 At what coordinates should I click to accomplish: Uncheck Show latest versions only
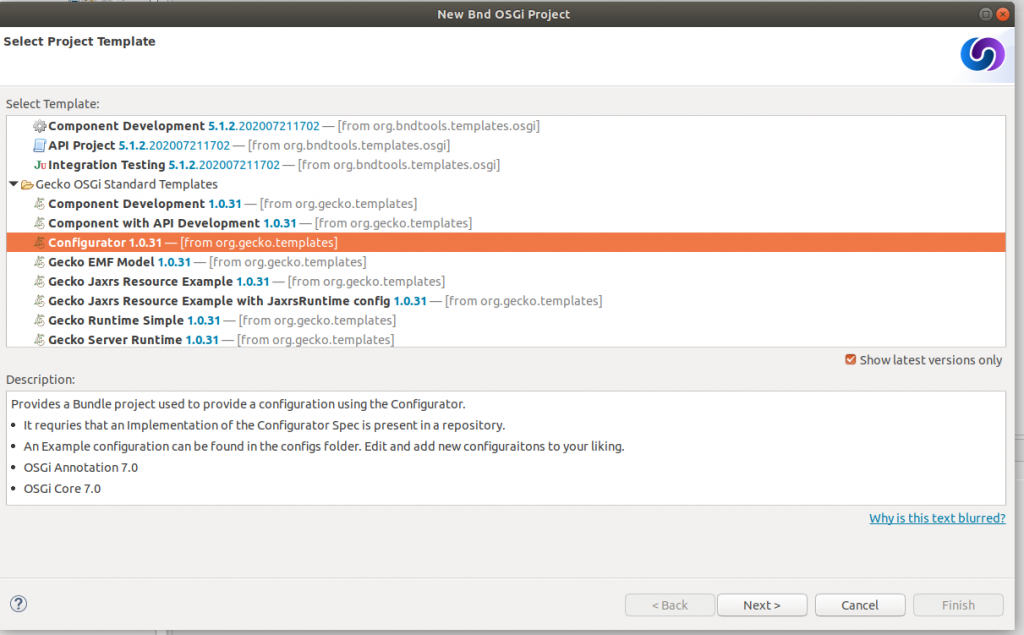click(850, 359)
